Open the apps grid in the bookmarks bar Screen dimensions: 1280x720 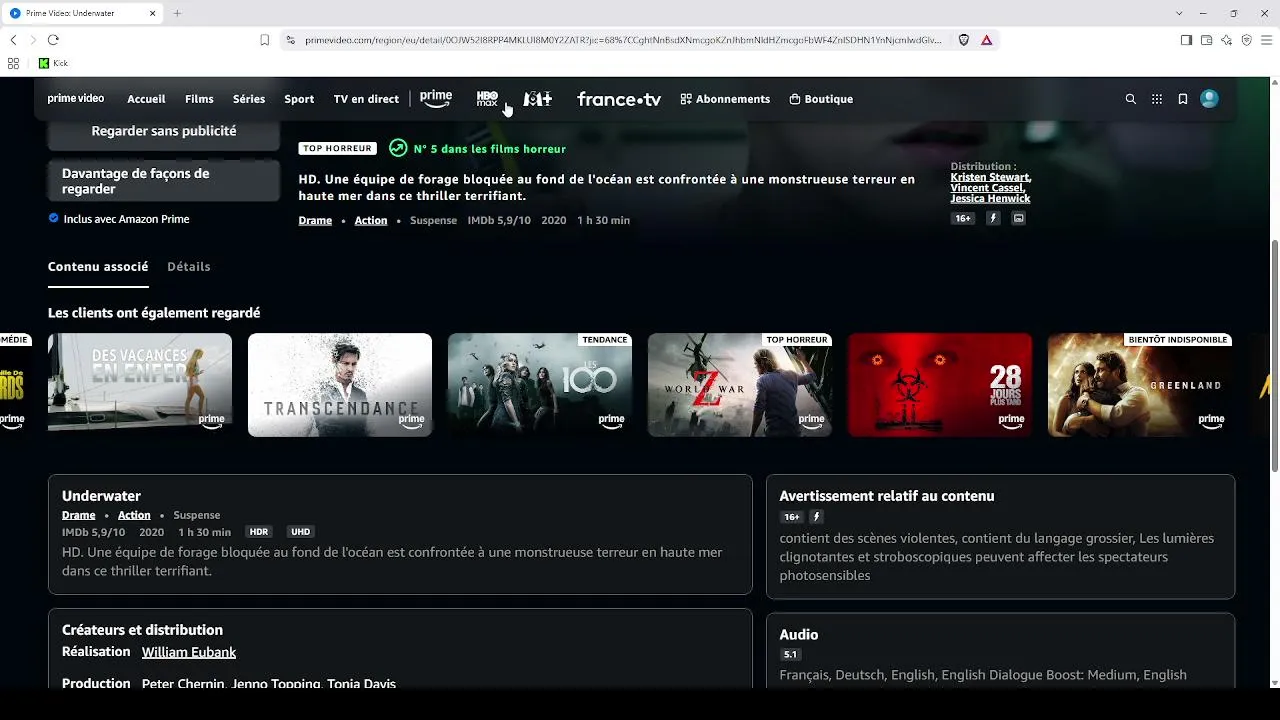click(x=13, y=63)
